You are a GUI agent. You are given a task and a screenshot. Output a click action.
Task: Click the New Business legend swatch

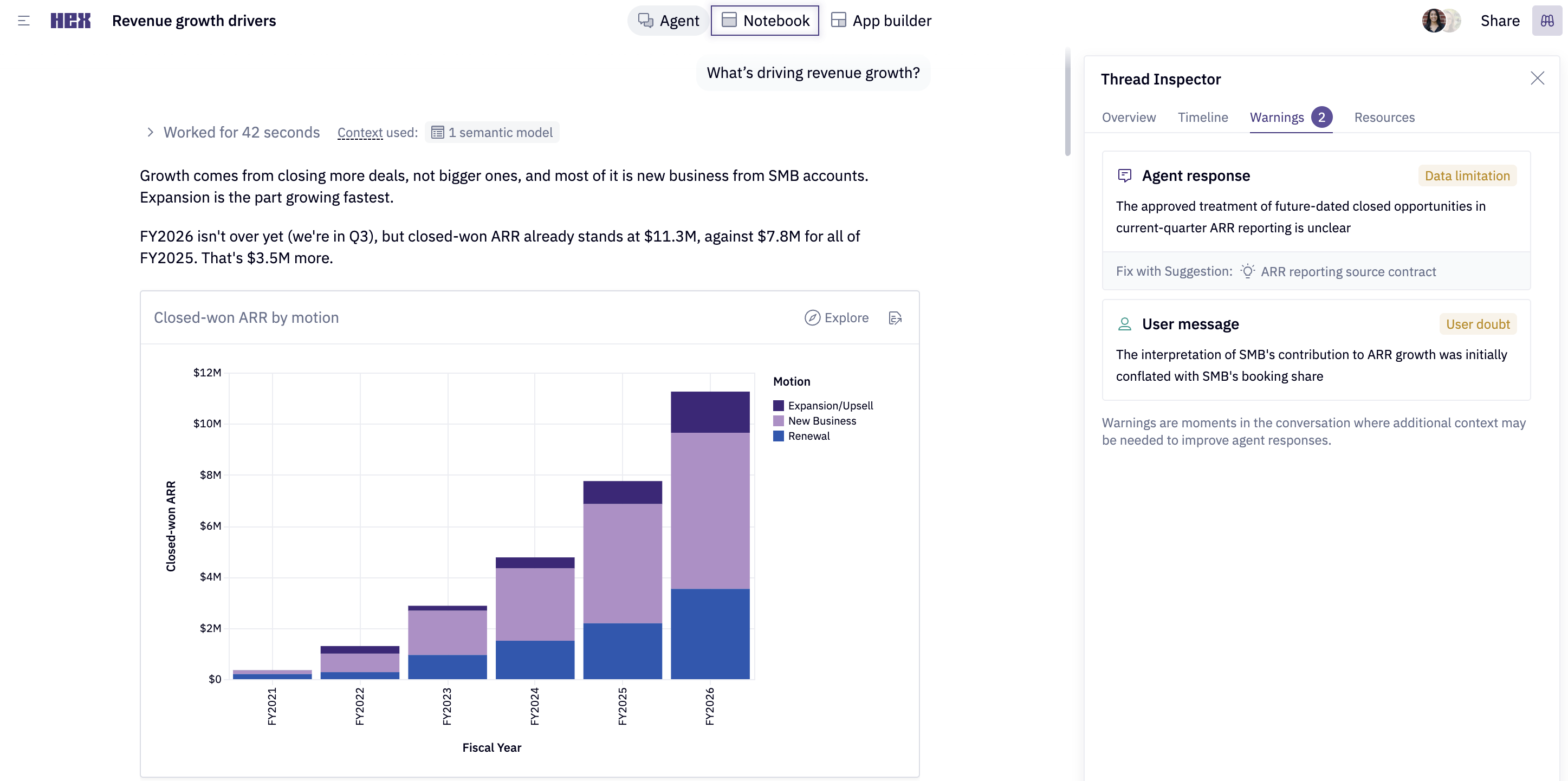(x=778, y=421)
